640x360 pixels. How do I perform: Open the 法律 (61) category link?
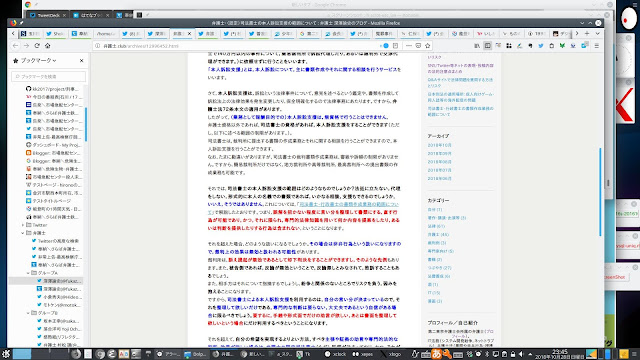point(436,226)
